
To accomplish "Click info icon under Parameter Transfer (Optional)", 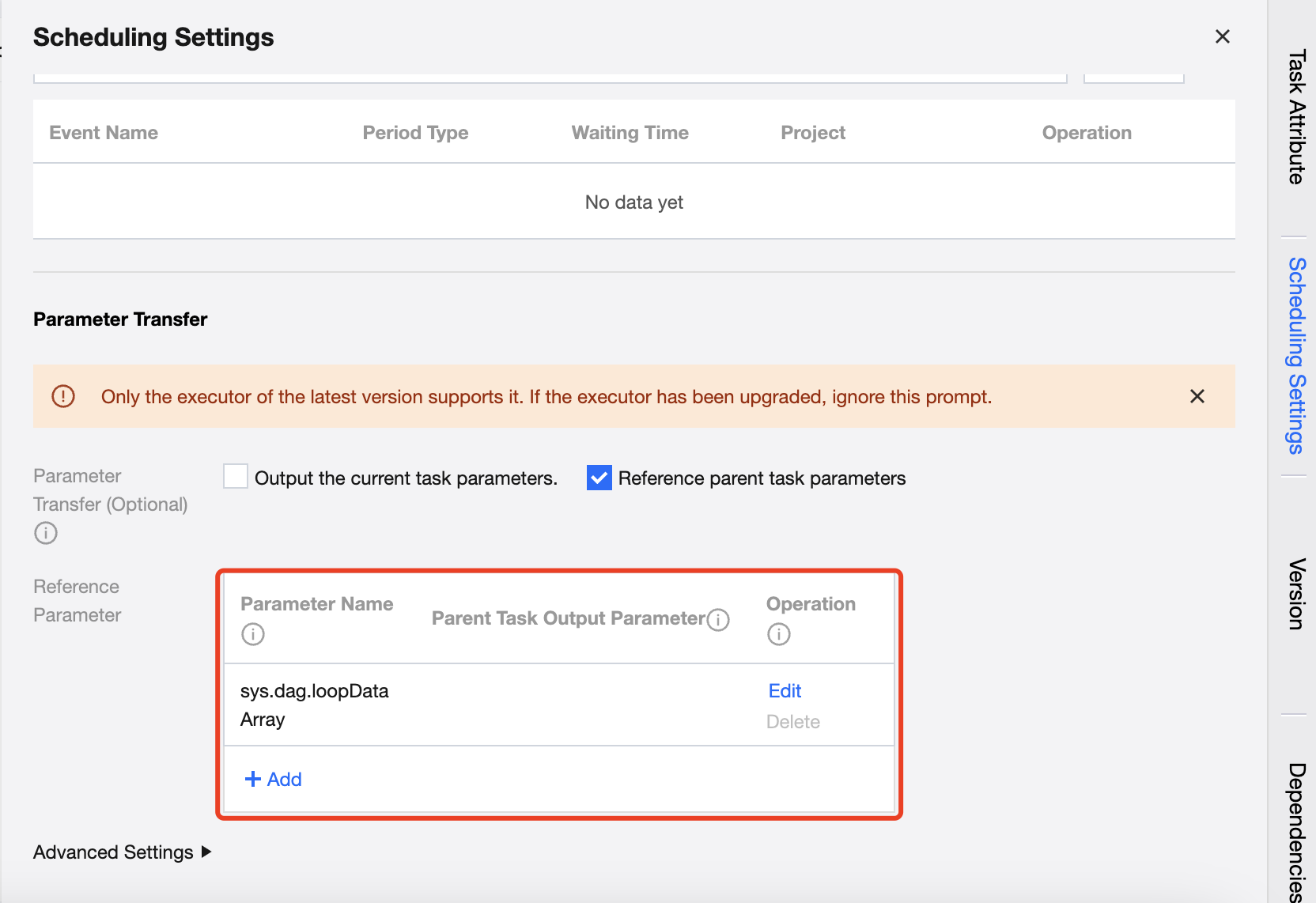I will pos(46,533).
